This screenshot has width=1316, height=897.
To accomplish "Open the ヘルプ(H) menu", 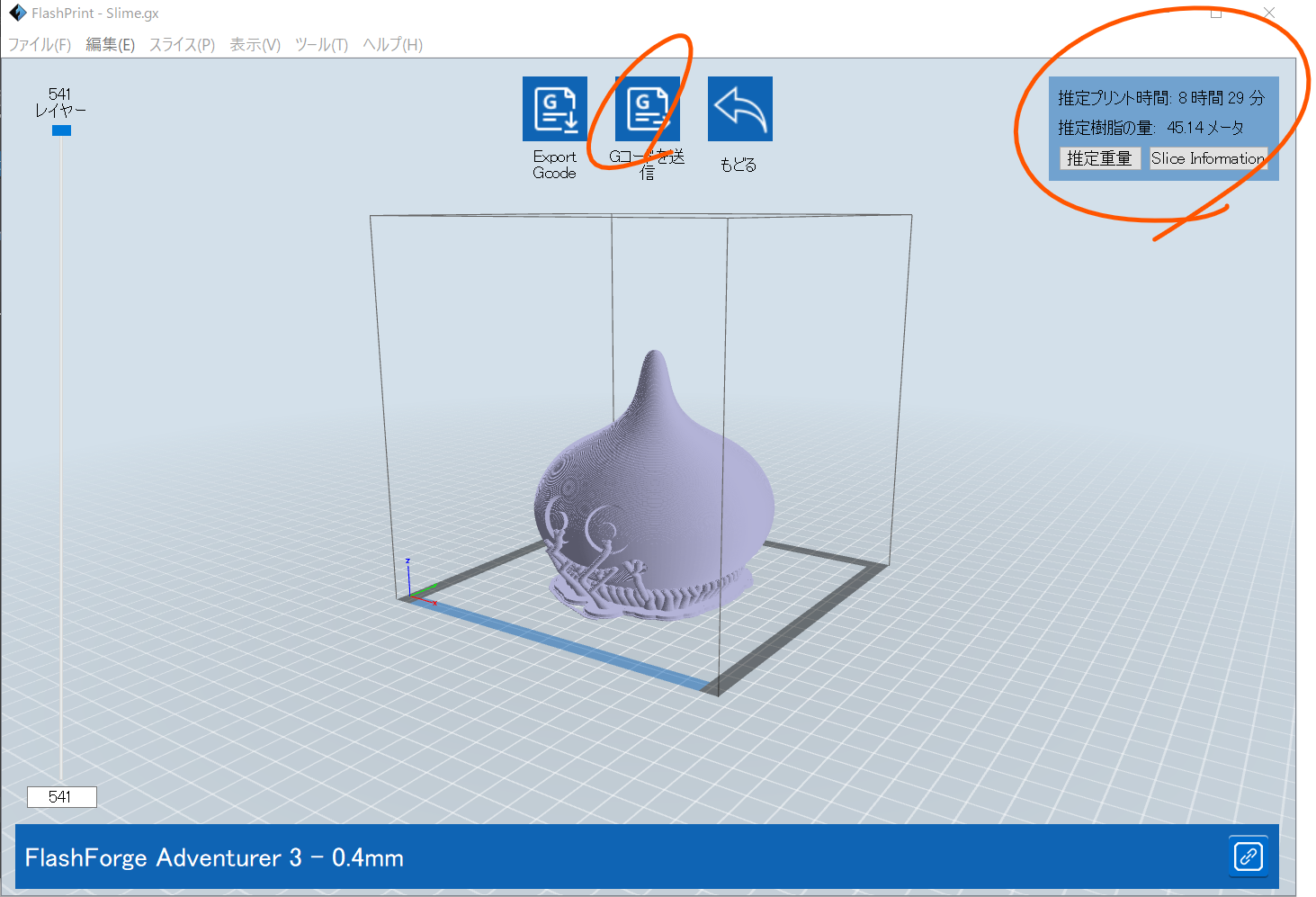I will point(392,44).
